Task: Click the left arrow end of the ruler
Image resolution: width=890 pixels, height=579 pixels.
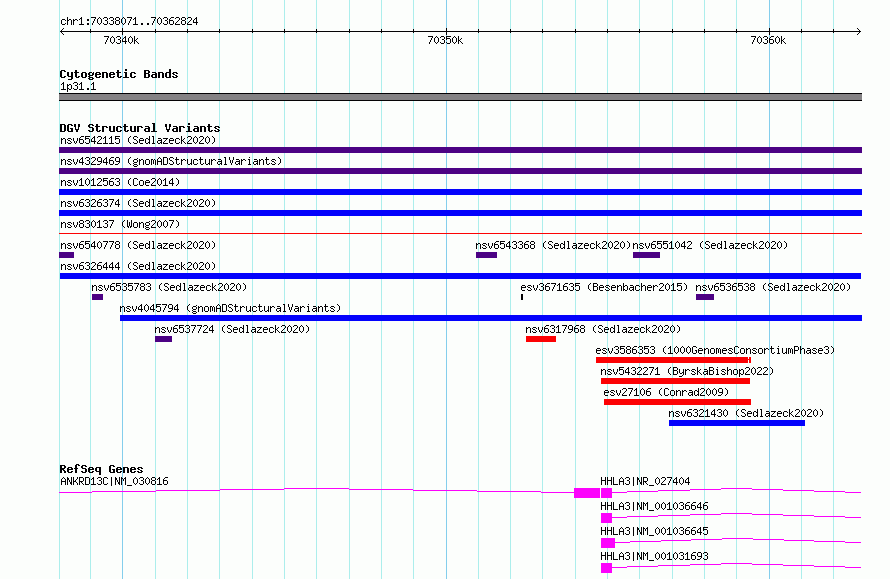Action: [x=62, y=31]
